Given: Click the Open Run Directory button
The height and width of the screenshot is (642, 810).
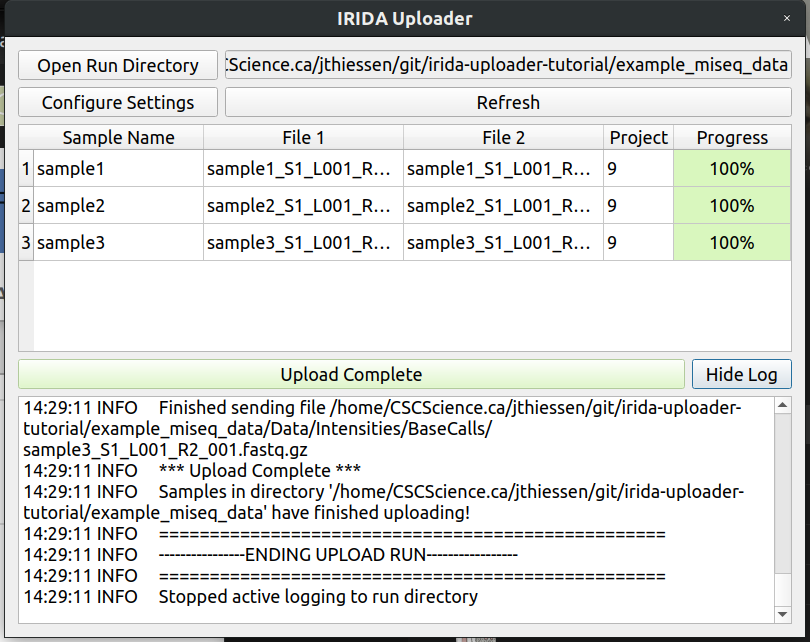Looking at the screenshot, I should (x=118, y=65).
